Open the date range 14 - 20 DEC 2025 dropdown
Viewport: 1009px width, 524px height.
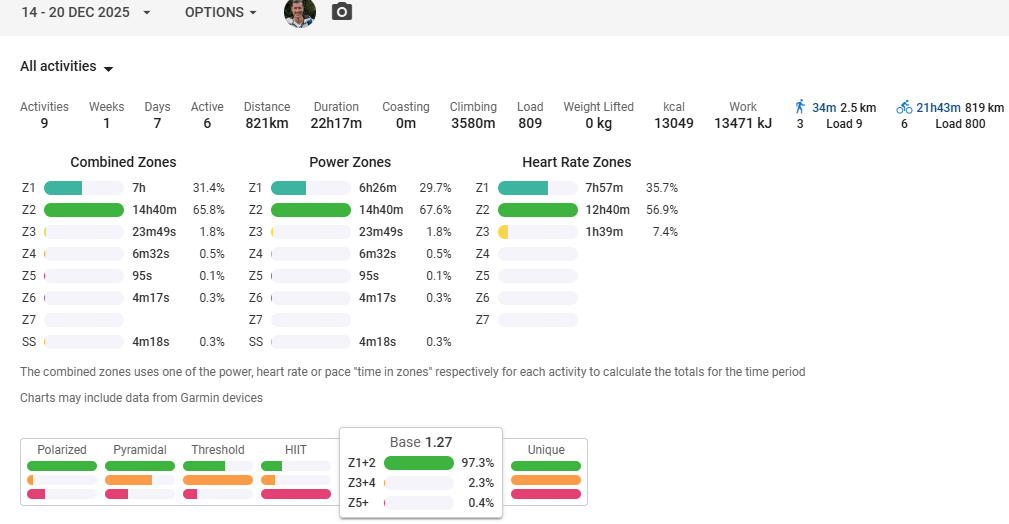point(86,12)
